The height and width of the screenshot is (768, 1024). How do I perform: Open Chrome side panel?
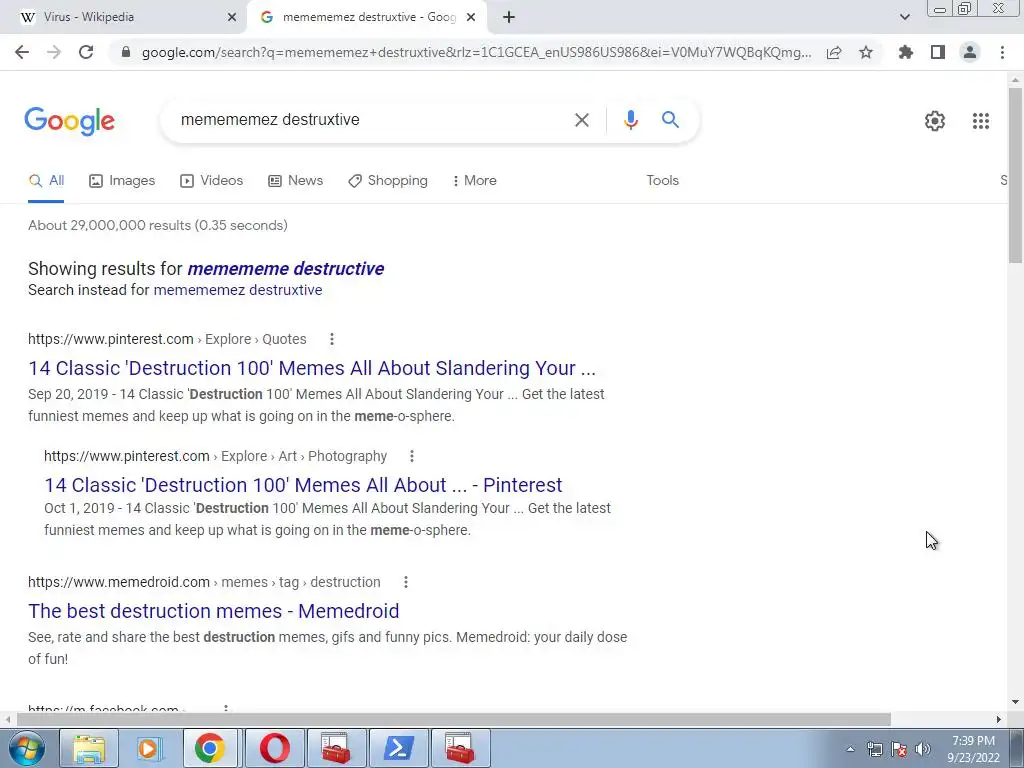point(938,52)
